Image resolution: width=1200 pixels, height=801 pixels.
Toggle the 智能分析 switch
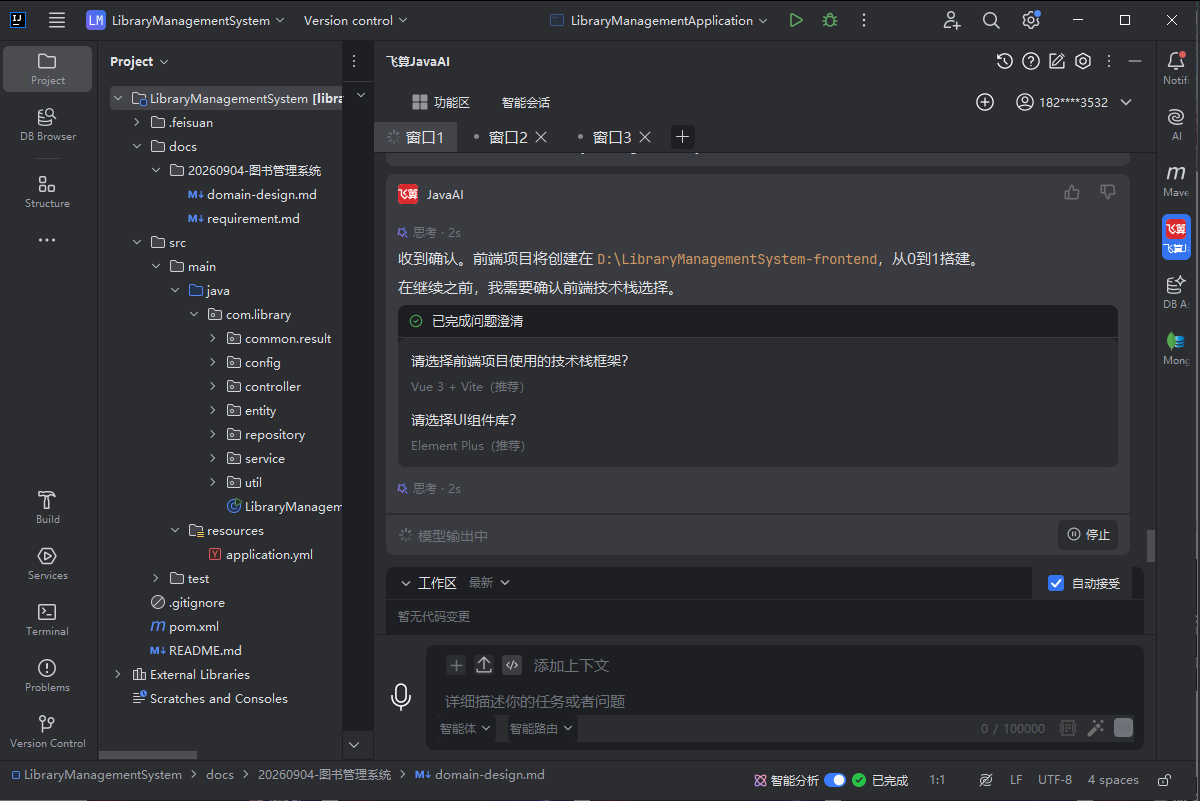pos(835,780)
